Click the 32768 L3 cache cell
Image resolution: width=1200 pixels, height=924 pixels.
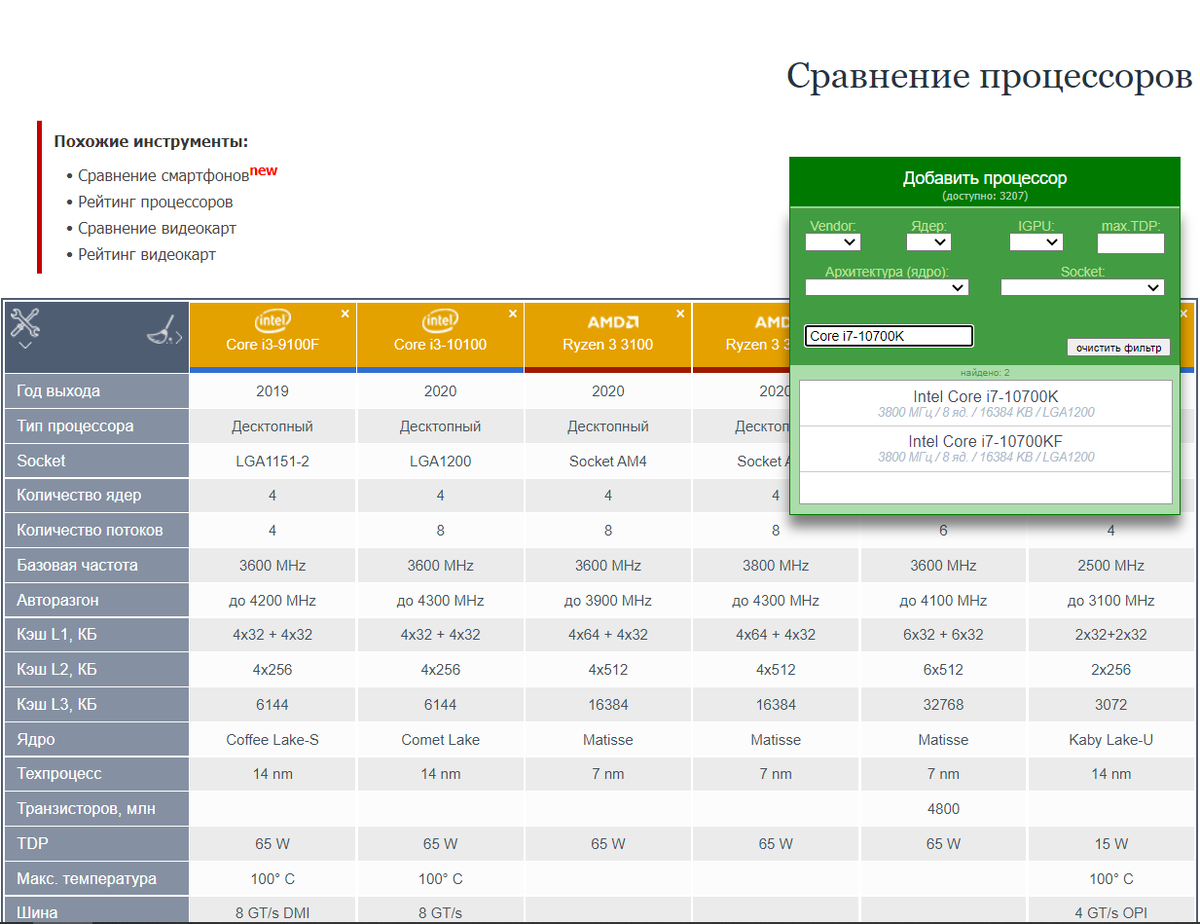coord(943,705)
